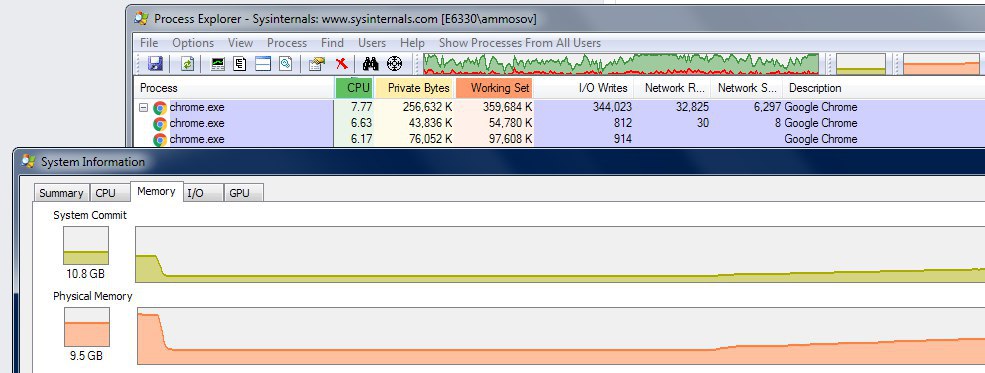Click the 6,297 network send value

[767, 107]
